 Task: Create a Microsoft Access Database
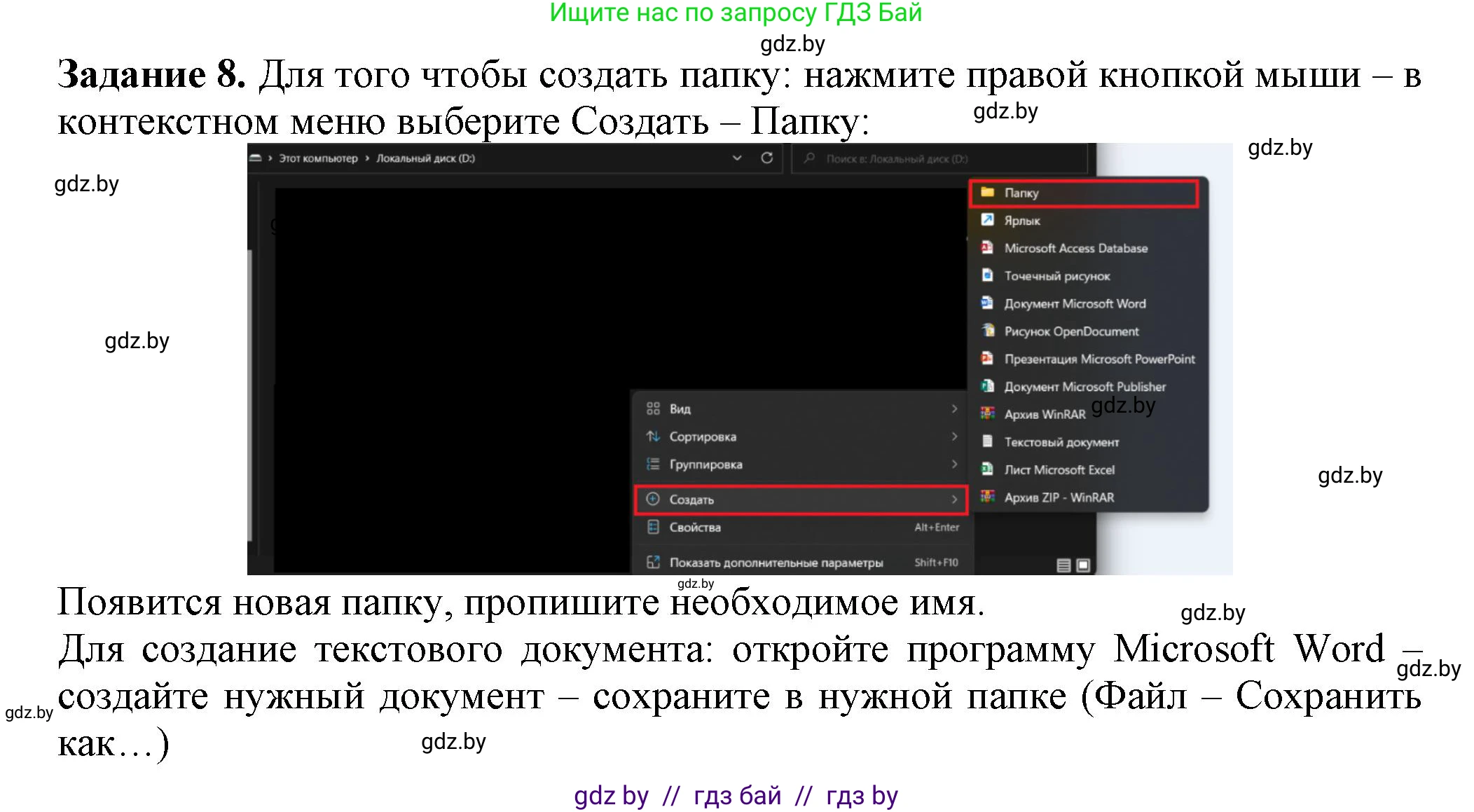(1076, 247)
